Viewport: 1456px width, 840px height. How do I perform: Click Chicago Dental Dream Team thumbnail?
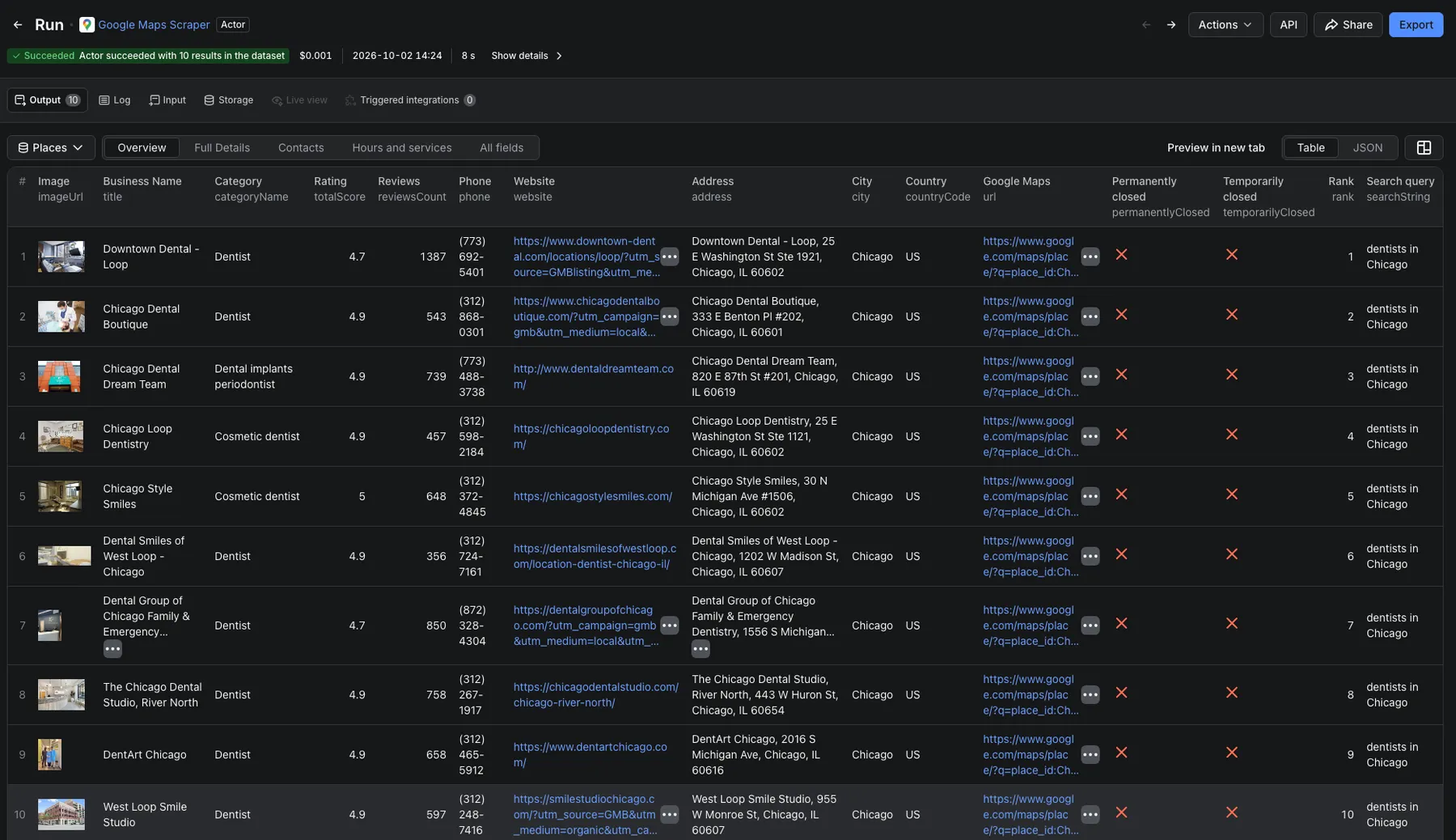tap(59, 376)
